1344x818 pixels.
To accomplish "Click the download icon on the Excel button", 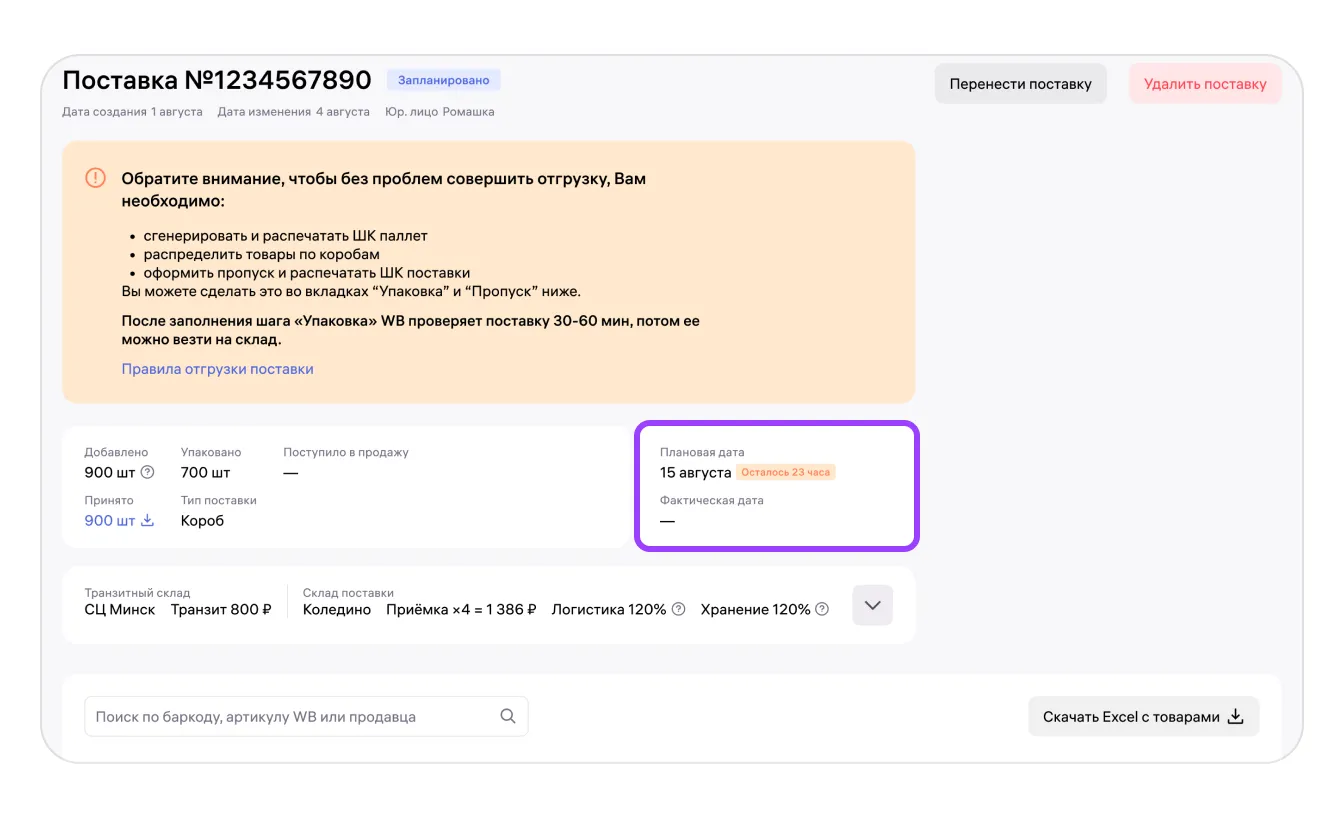I will (x=1235, y=716).
